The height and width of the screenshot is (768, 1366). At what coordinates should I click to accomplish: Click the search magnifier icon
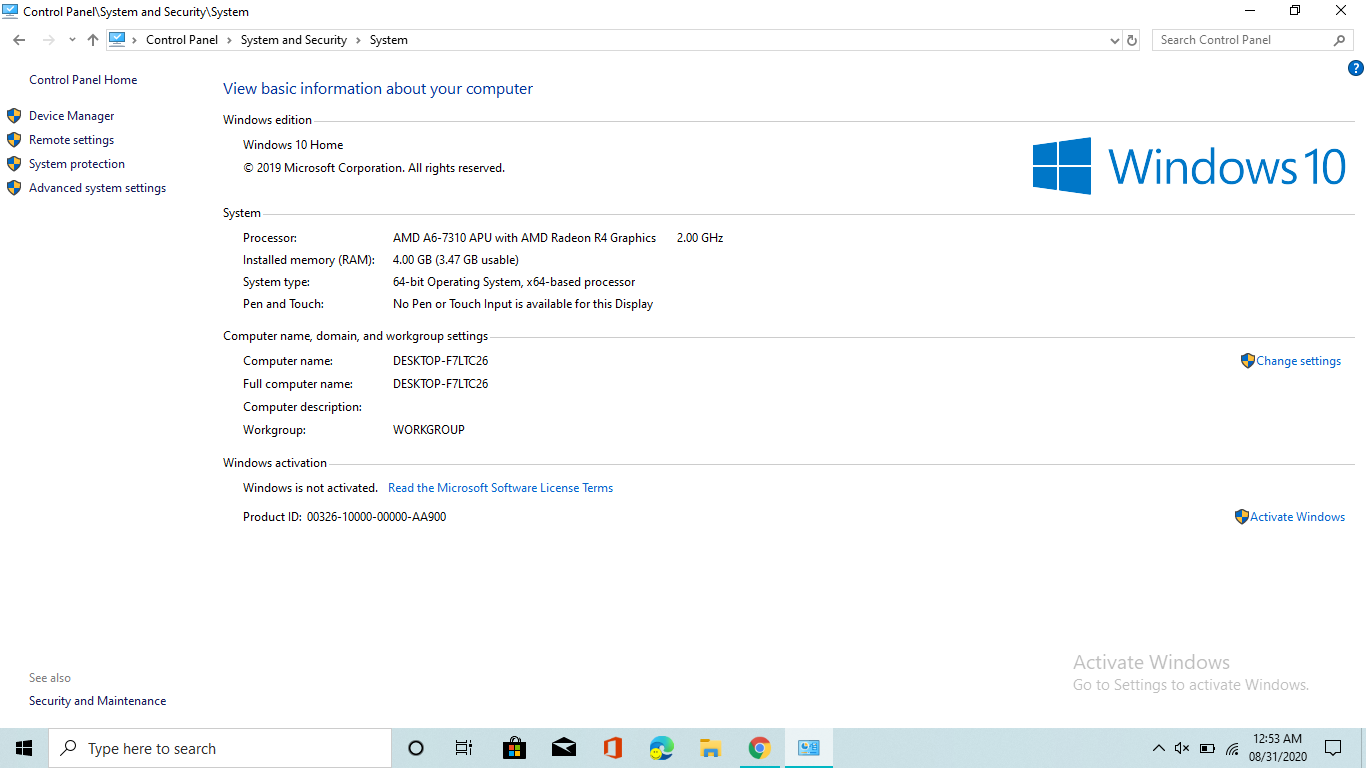pyautogui.click(x=1340, y=40)
